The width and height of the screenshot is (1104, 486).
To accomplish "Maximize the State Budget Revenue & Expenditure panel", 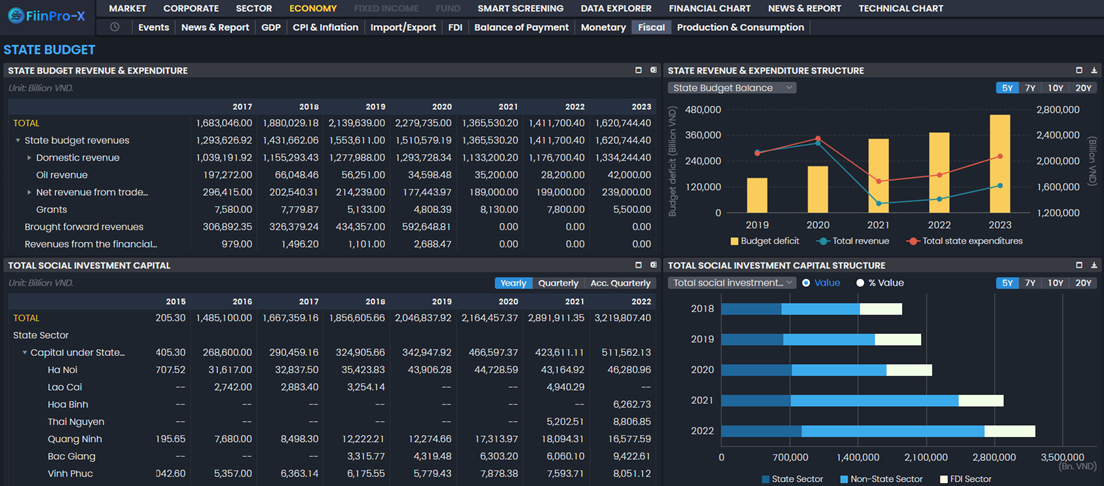I will click(639, 70).
